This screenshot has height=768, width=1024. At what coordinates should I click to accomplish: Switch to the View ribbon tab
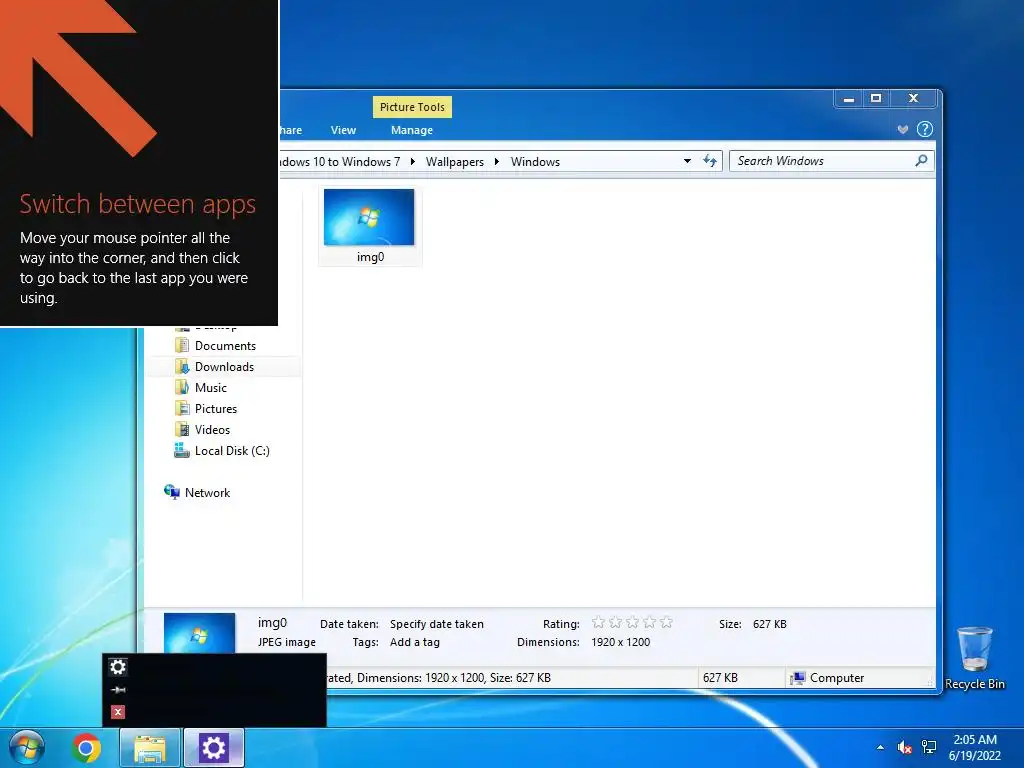point(343,130)
